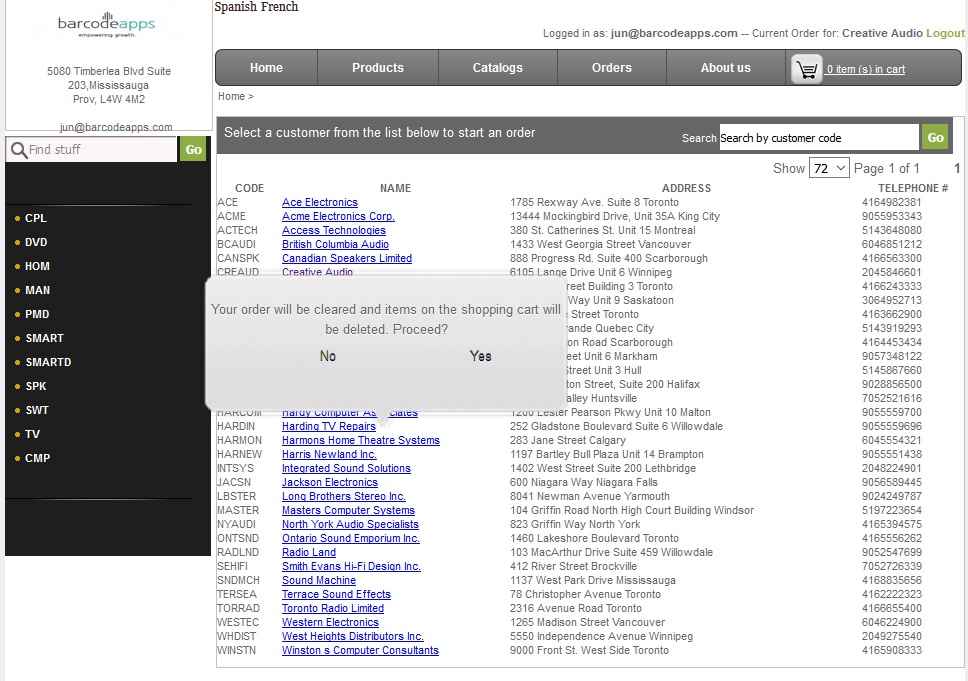This screenshot has width=968, height=681.
Task: Select customer Radio Land
Action: [309, 553]
